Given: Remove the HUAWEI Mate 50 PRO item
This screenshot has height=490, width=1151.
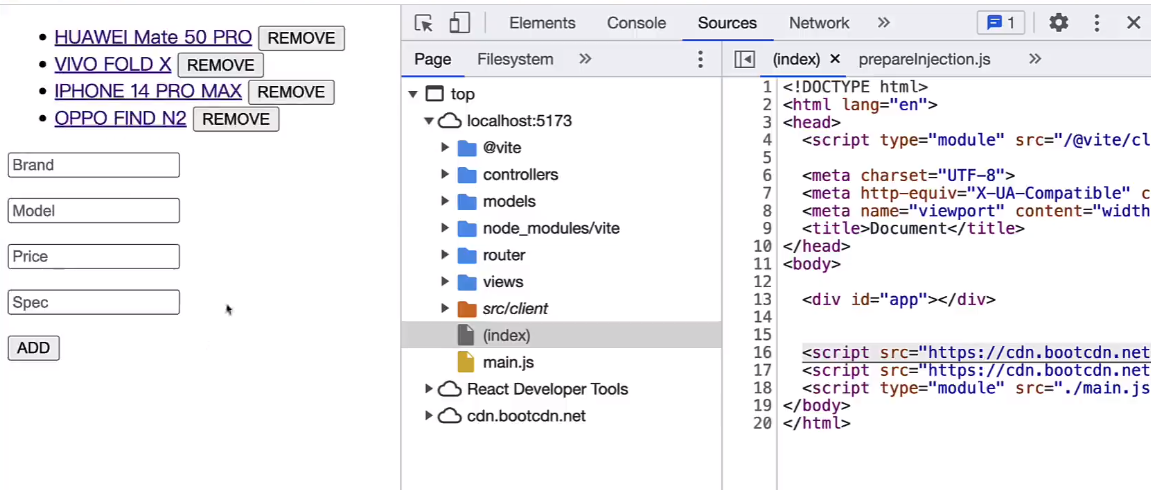Looking at the screenshot, I should coord(301,38).
